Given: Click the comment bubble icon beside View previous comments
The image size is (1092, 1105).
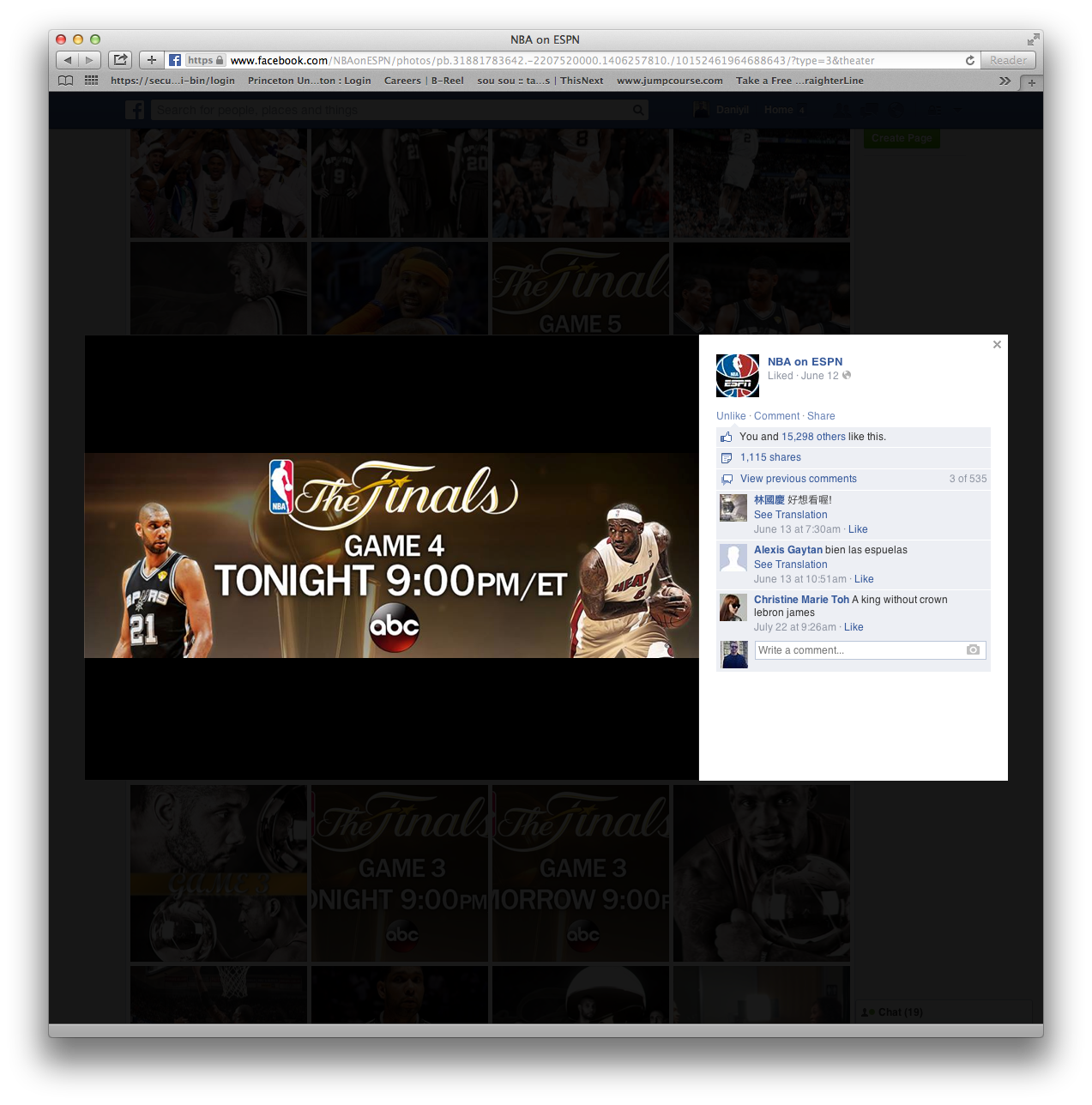Looking at the screenshot, I should point(727,480).
